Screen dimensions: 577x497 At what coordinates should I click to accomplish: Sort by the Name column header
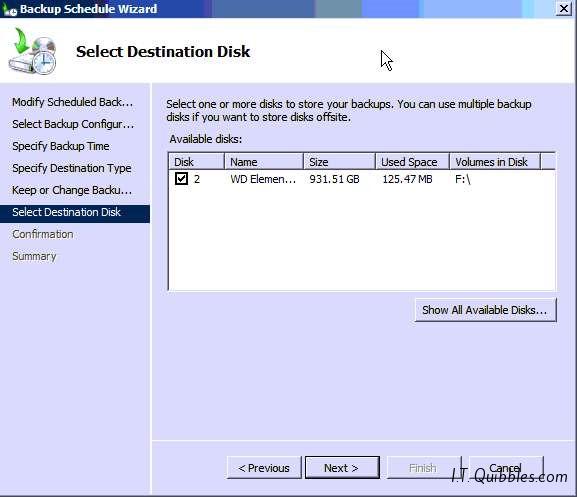[264, 162]
